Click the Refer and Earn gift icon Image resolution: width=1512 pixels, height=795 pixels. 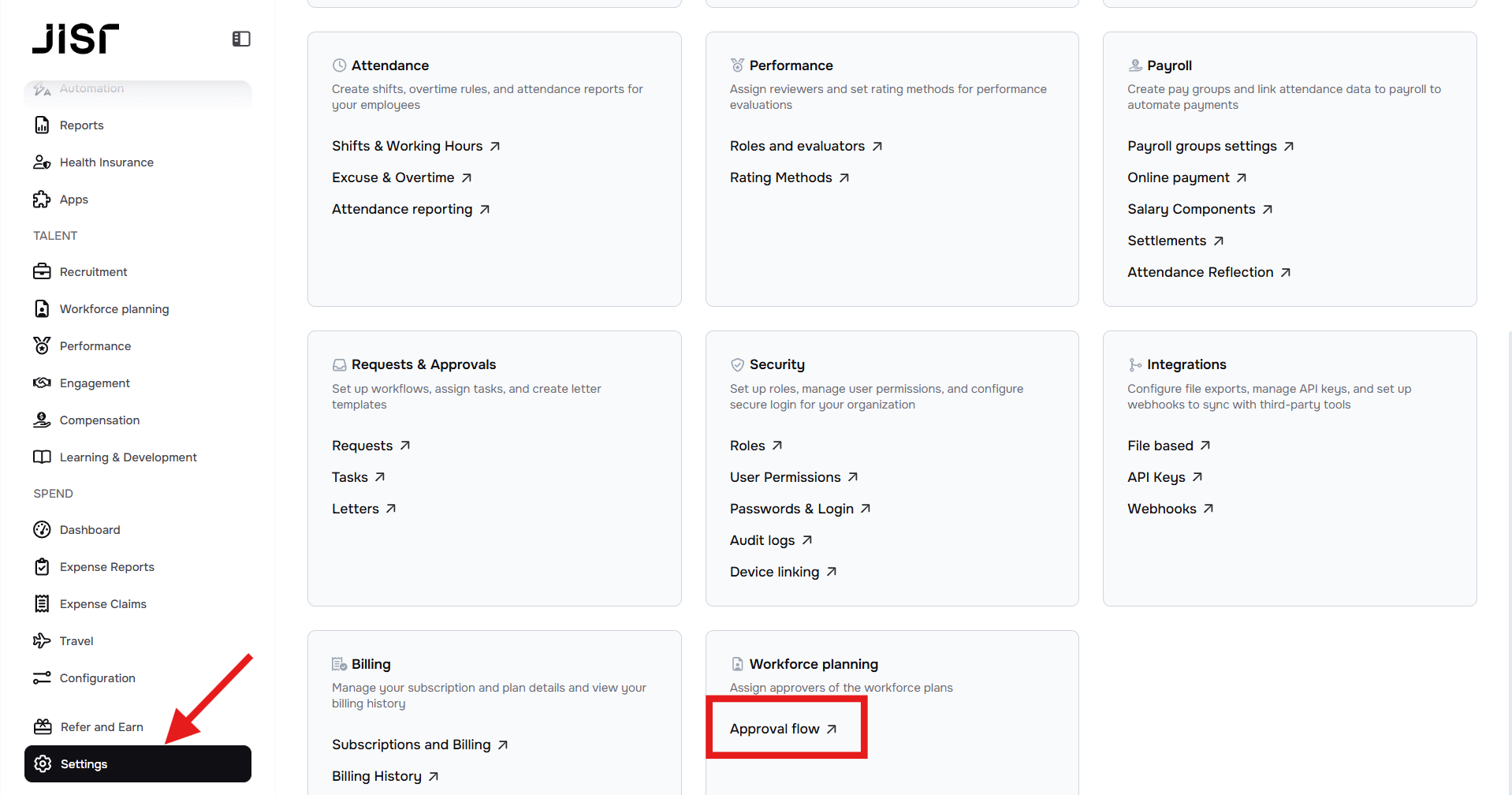(43, 727)
